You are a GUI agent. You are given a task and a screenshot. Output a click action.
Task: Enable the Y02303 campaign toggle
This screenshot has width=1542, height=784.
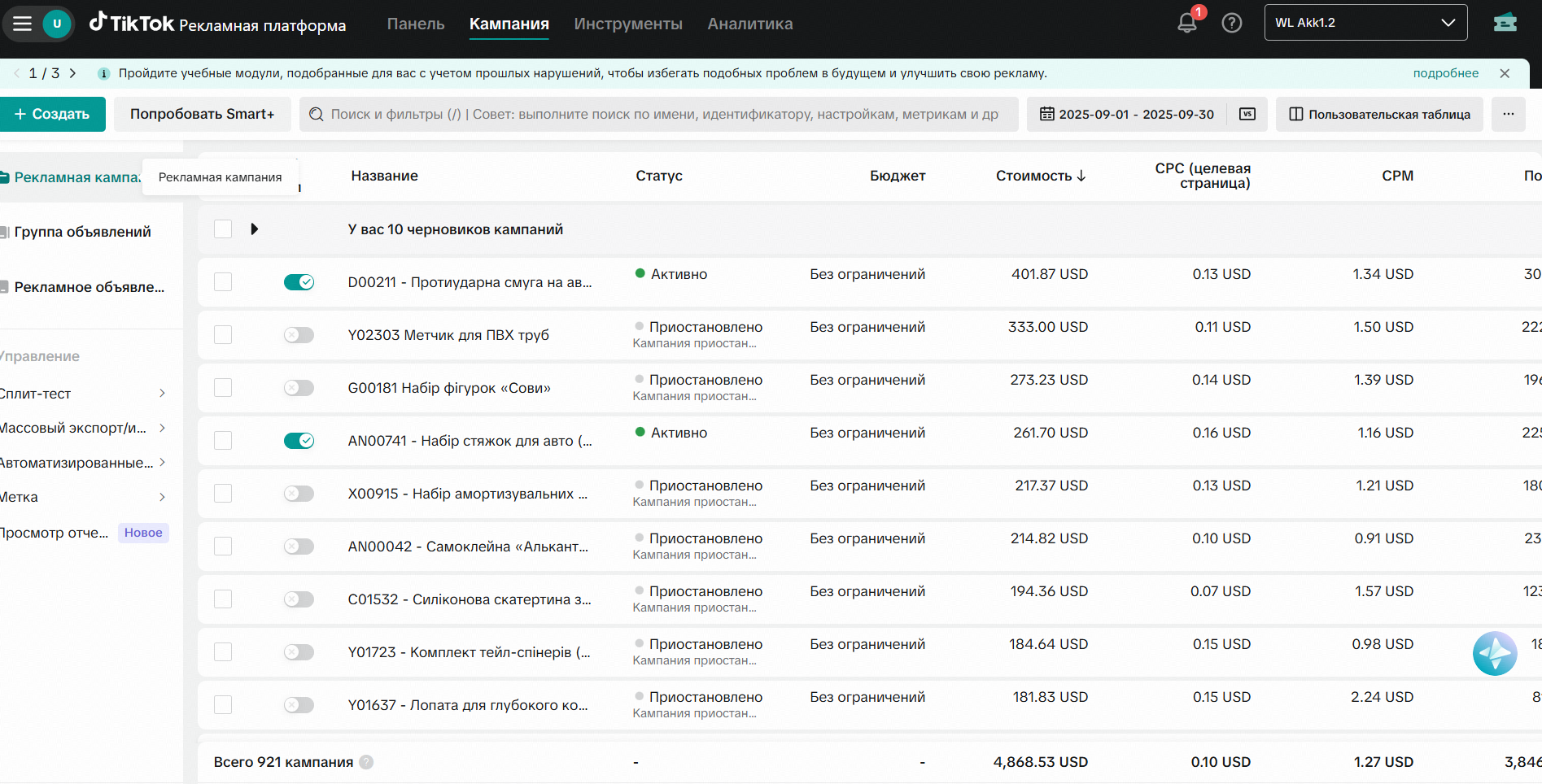[299, 335]
